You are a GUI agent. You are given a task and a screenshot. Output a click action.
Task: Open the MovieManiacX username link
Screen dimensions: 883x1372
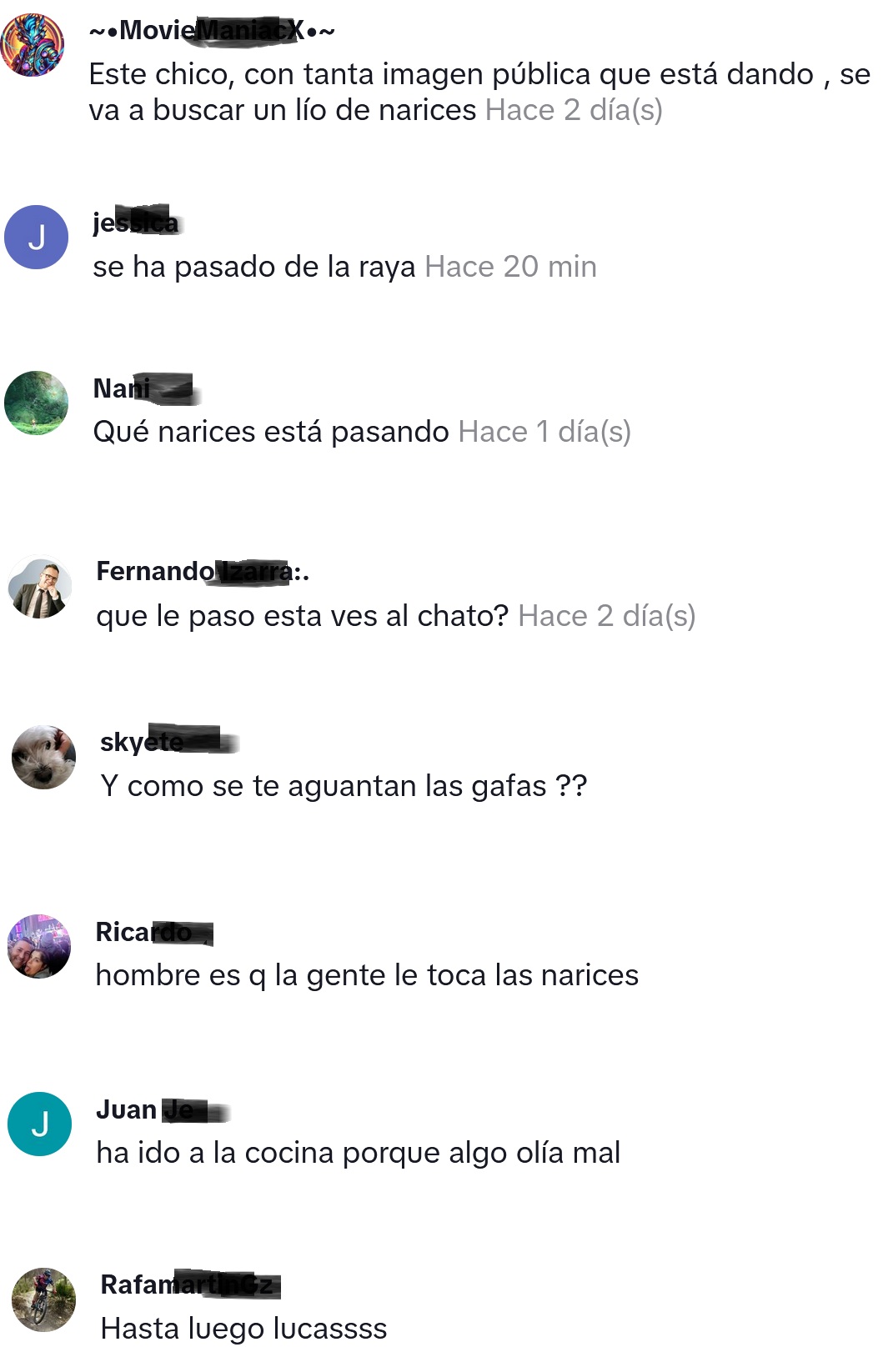click(212, 31)
